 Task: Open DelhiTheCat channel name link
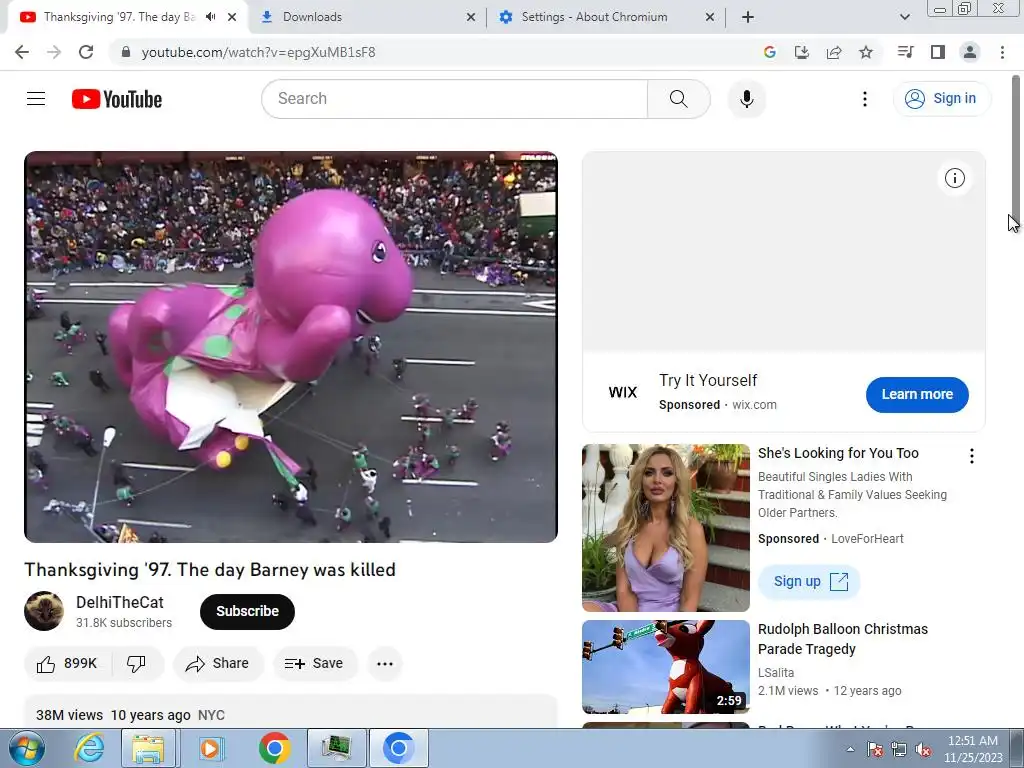[x=120, y=602]
